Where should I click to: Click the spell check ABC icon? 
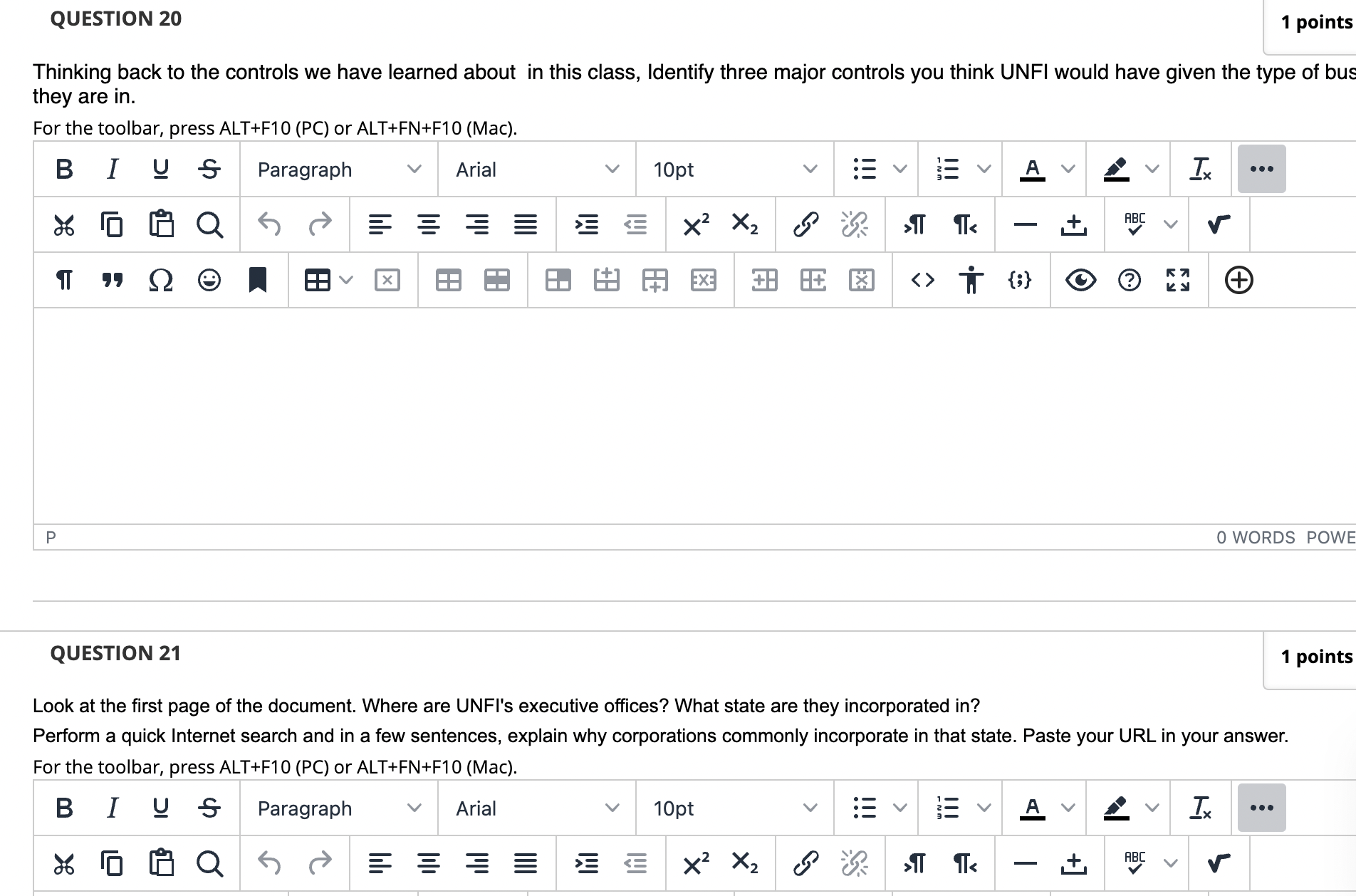click(x=1135, y=224)
